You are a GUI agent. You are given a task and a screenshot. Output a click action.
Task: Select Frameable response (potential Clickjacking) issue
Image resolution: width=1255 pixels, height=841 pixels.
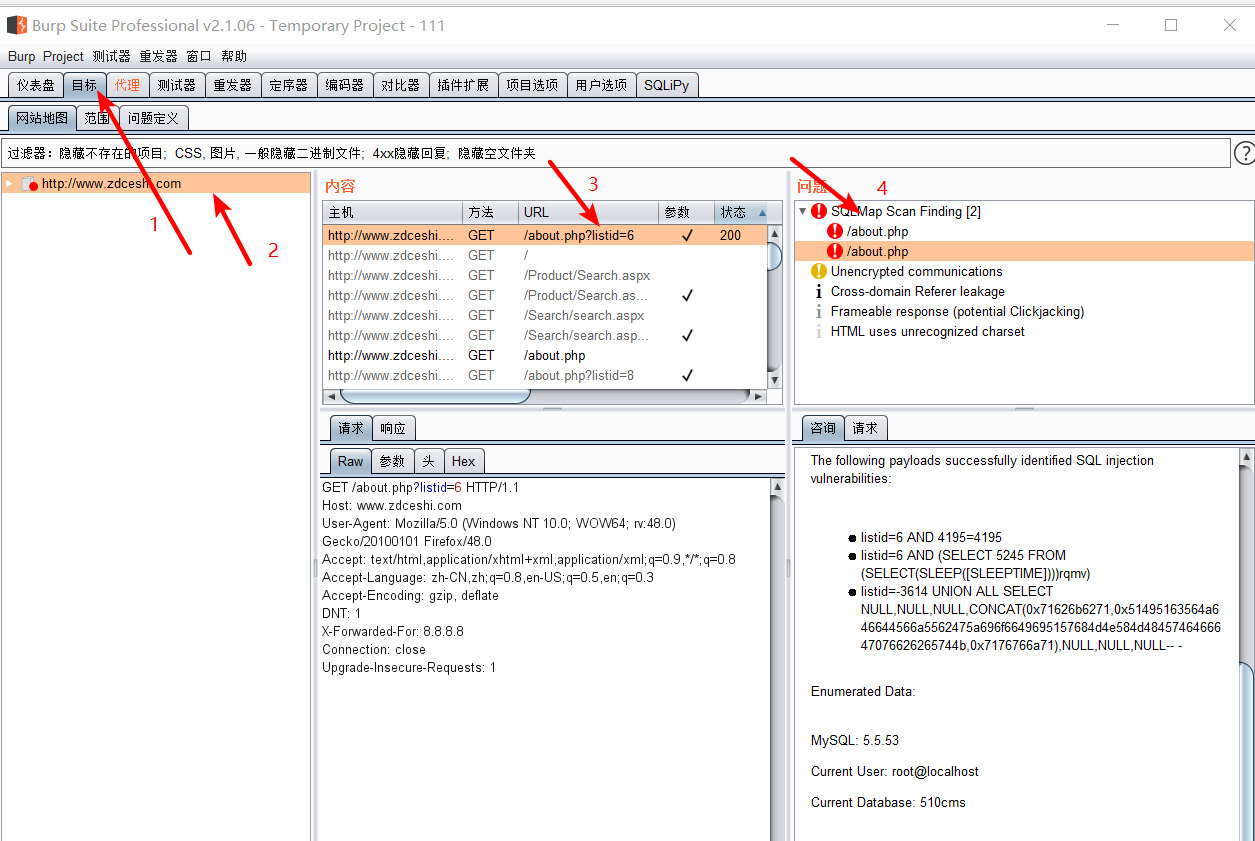[957, 311]
